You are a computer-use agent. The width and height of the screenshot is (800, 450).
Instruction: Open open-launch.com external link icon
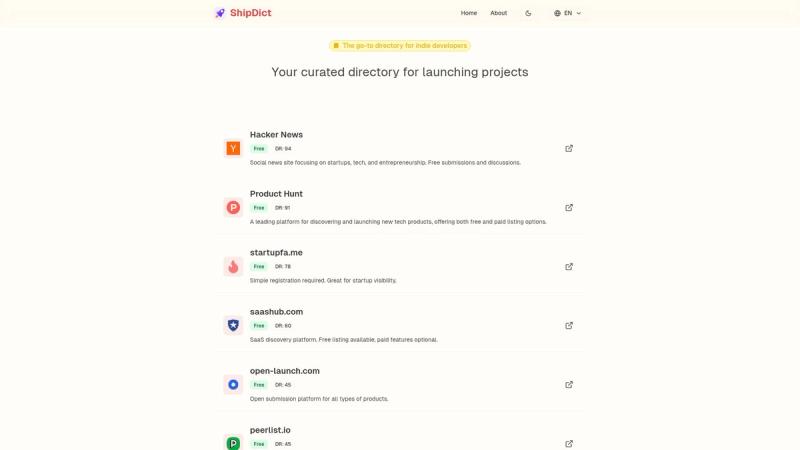569,385
